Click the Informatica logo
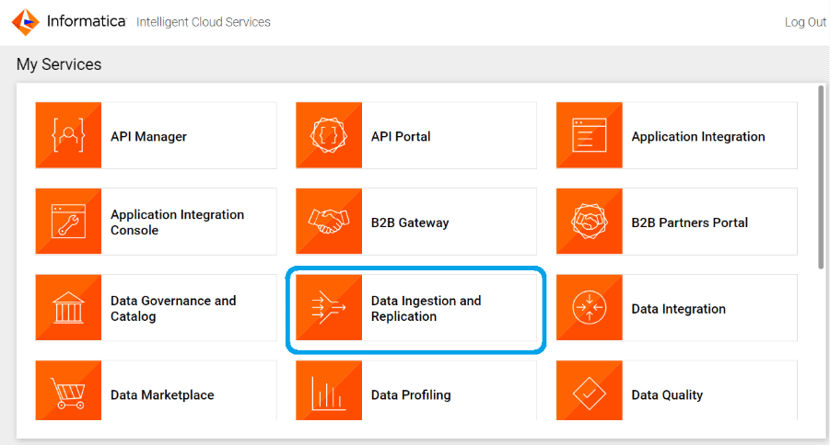 click(69, 22)
